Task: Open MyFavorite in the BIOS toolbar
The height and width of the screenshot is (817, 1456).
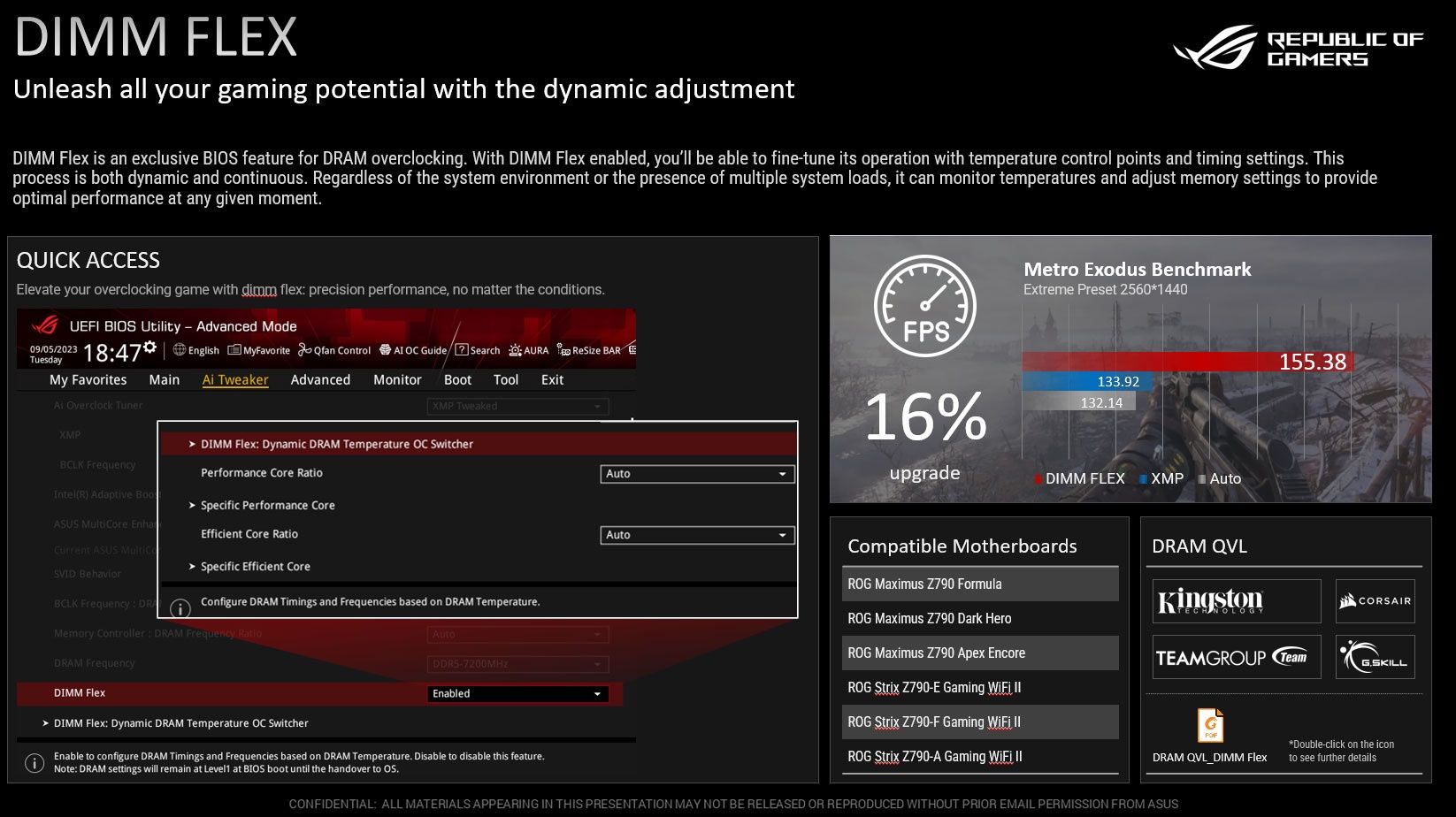Action: pyautogui.click(x=258, y=350)
